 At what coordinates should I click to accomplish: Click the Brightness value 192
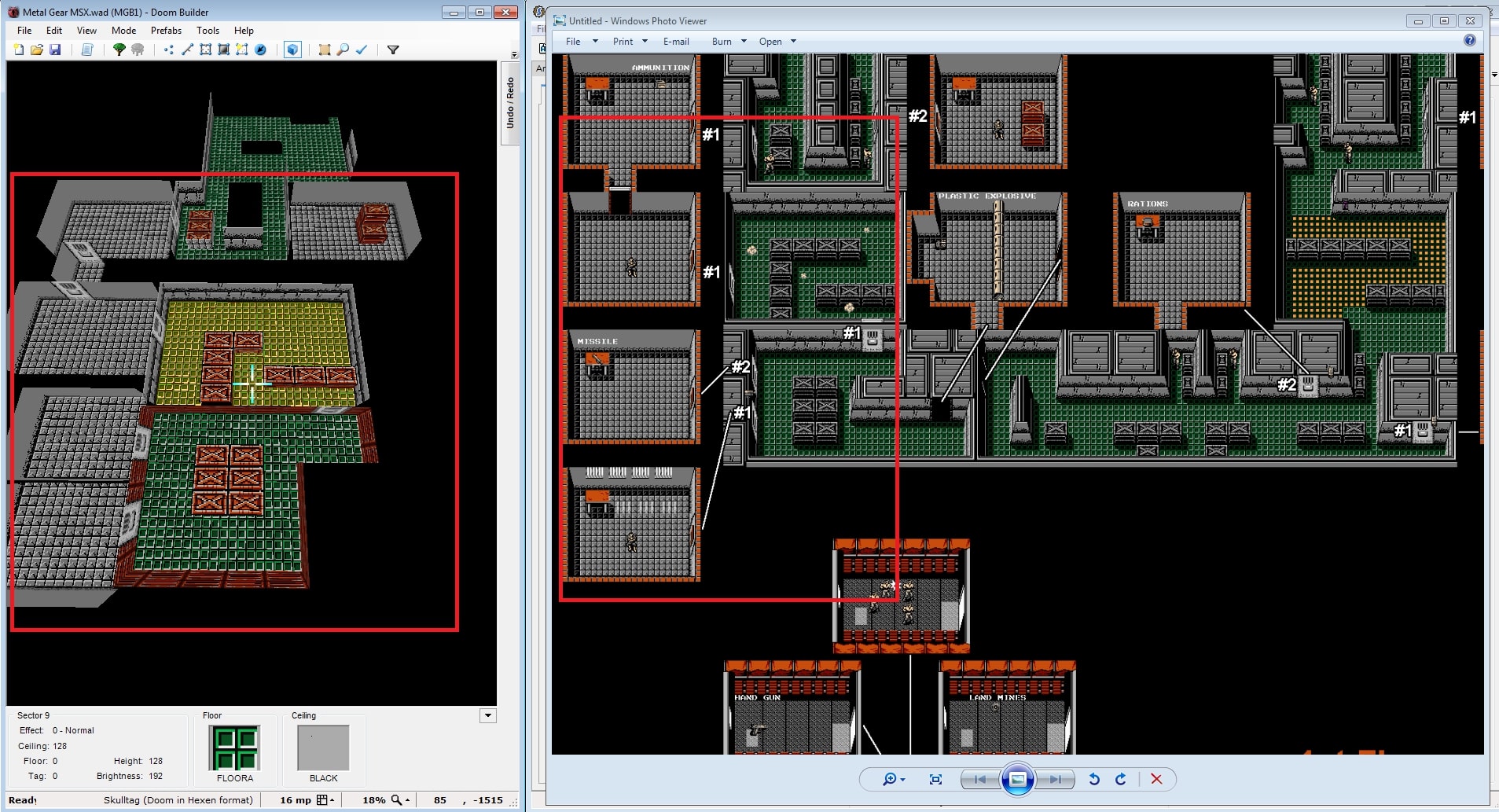156,776
